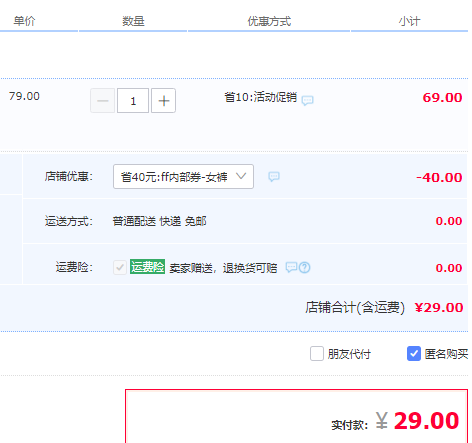472x443 pixels.
Task: Enable the 朋友代付 checkbox
Action: point(317,353)
